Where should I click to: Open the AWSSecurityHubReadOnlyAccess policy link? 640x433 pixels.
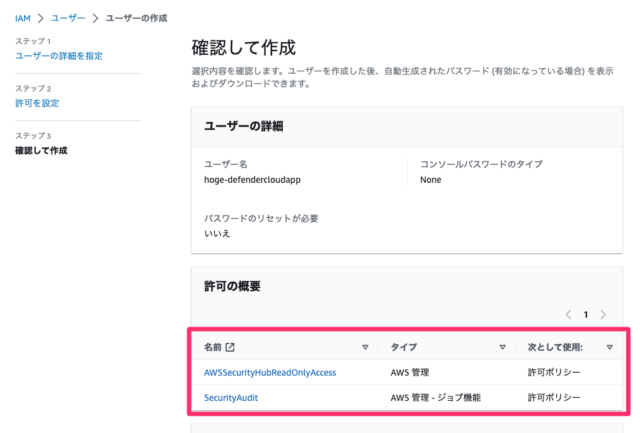click(x=270, y=372)
